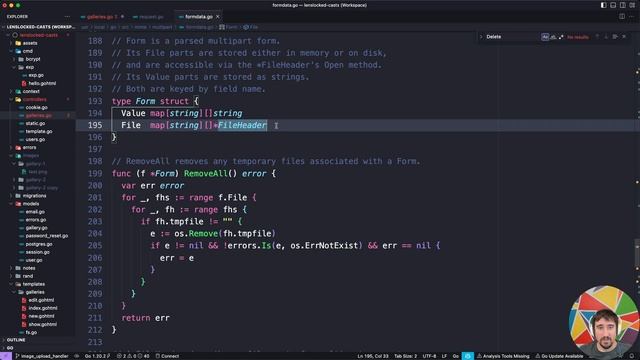Toggle Find in Selection in find widget

(615, 37)
